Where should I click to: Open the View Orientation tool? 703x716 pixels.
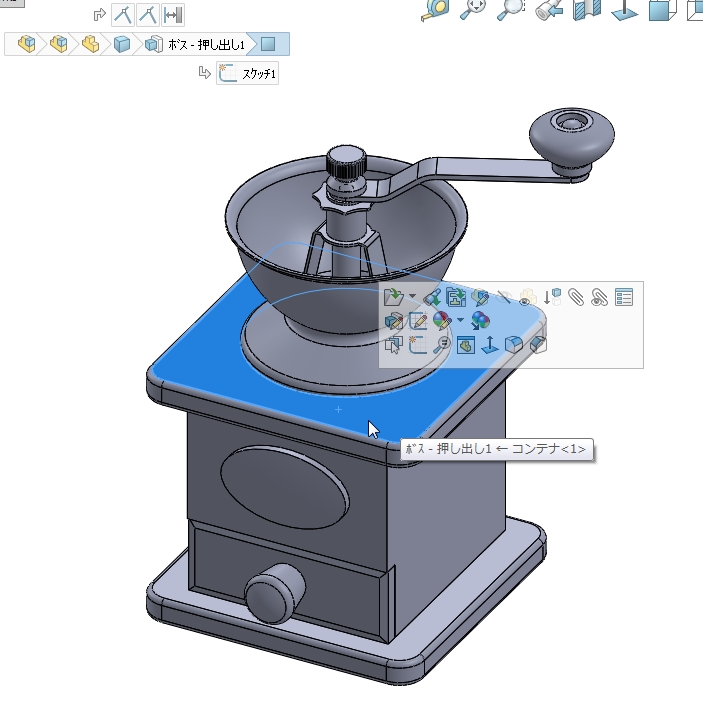(x=659, y=9)
